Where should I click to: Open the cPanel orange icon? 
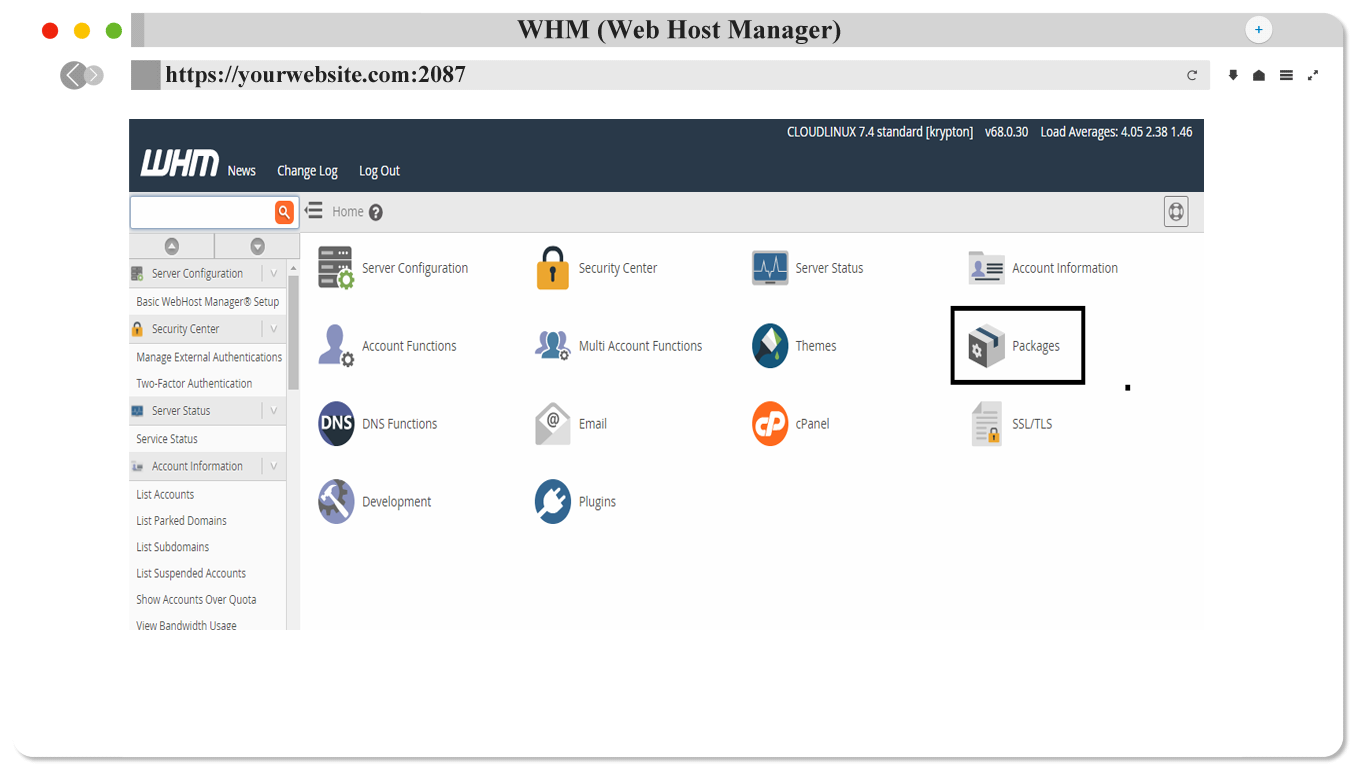[x=770, y=424]
